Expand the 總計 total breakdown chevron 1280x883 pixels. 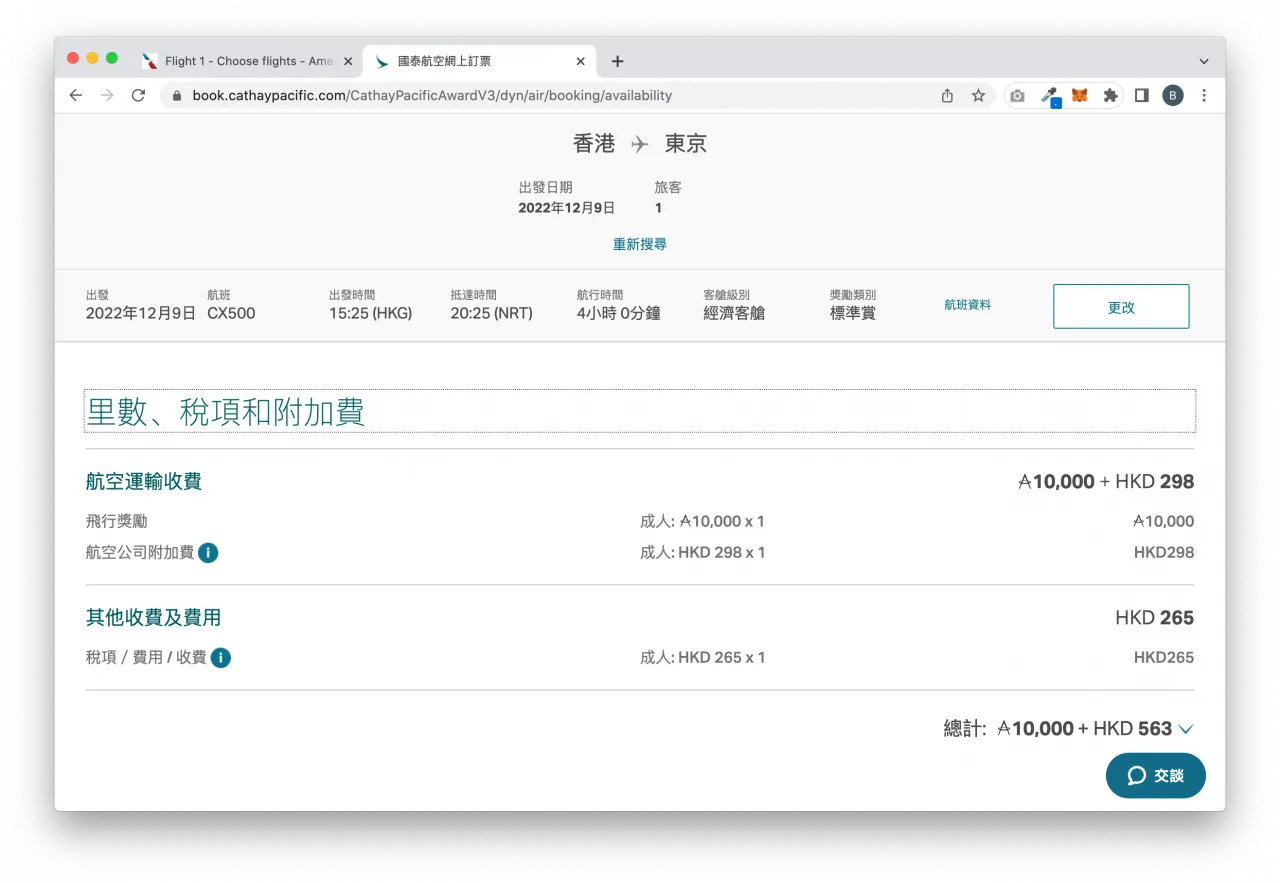click(1186, 729)
